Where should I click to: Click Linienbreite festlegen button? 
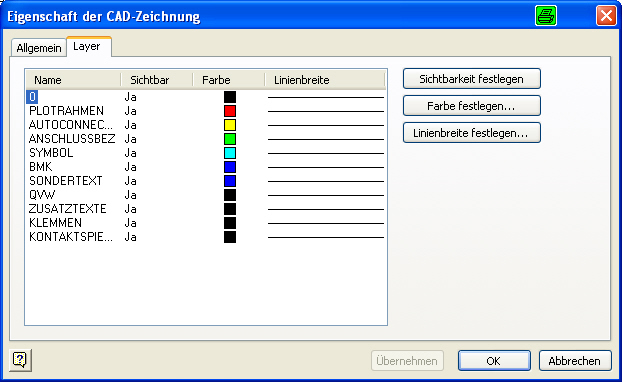click(471, 133)
